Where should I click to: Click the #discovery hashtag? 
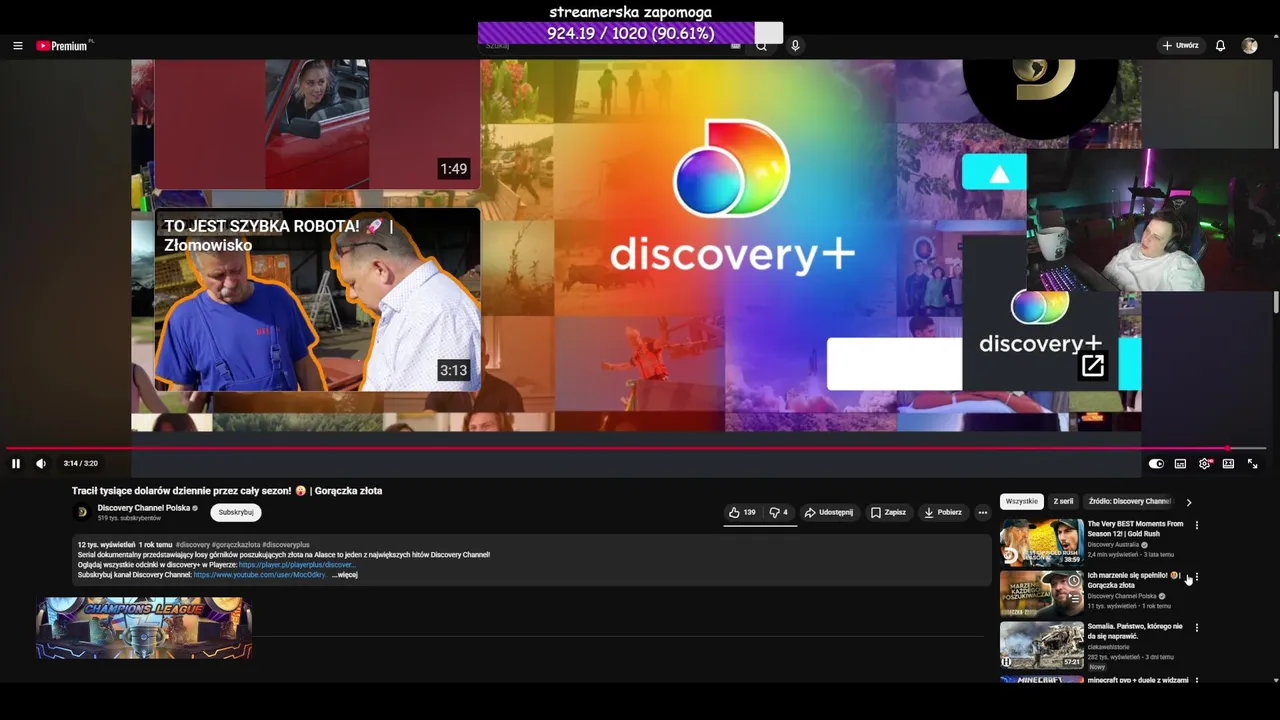(193, 545)
